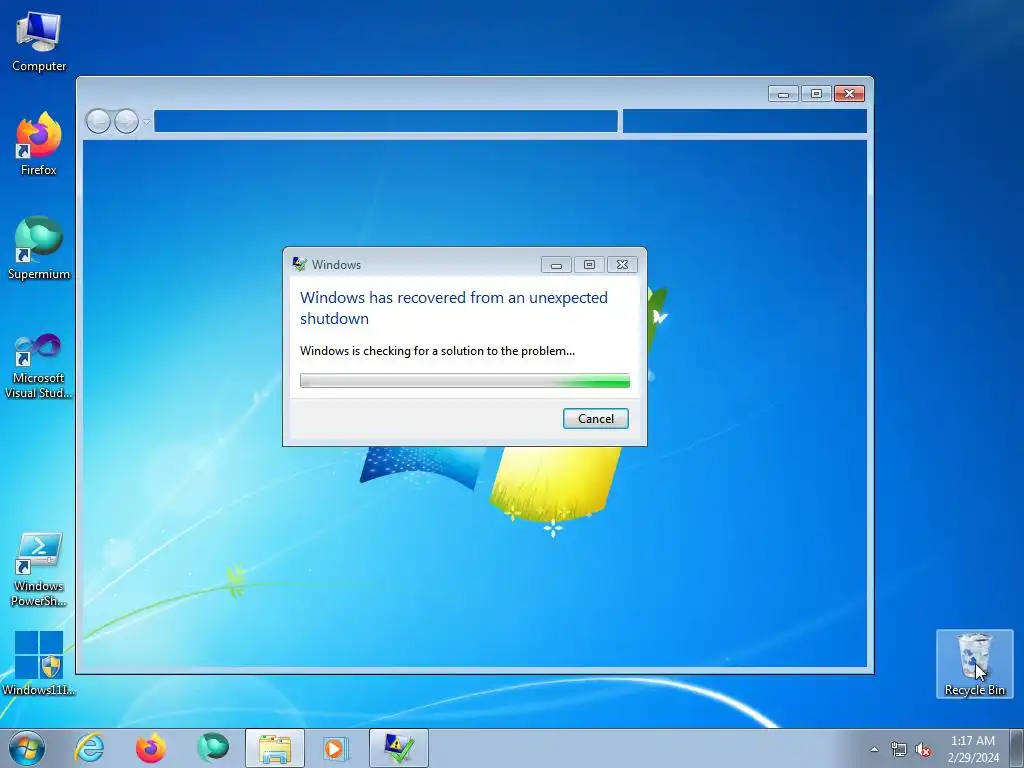The width and height of the screenshot is (1024, 768).
Task: Click the "Windows has recovered" heading text
Action: [x=454, y=308]
